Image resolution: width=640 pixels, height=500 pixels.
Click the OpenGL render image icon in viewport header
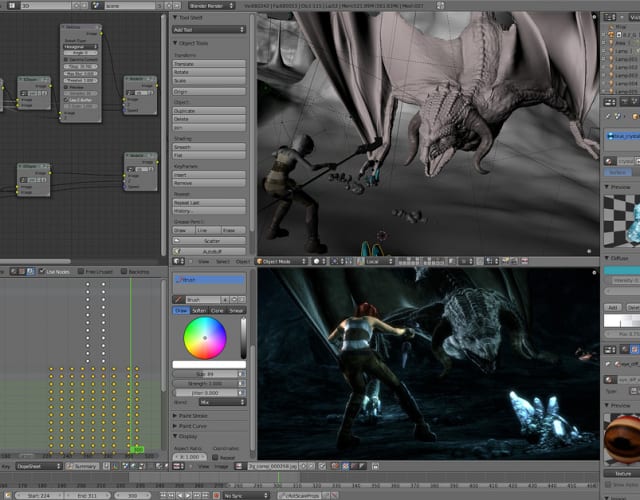coord(506,261)
